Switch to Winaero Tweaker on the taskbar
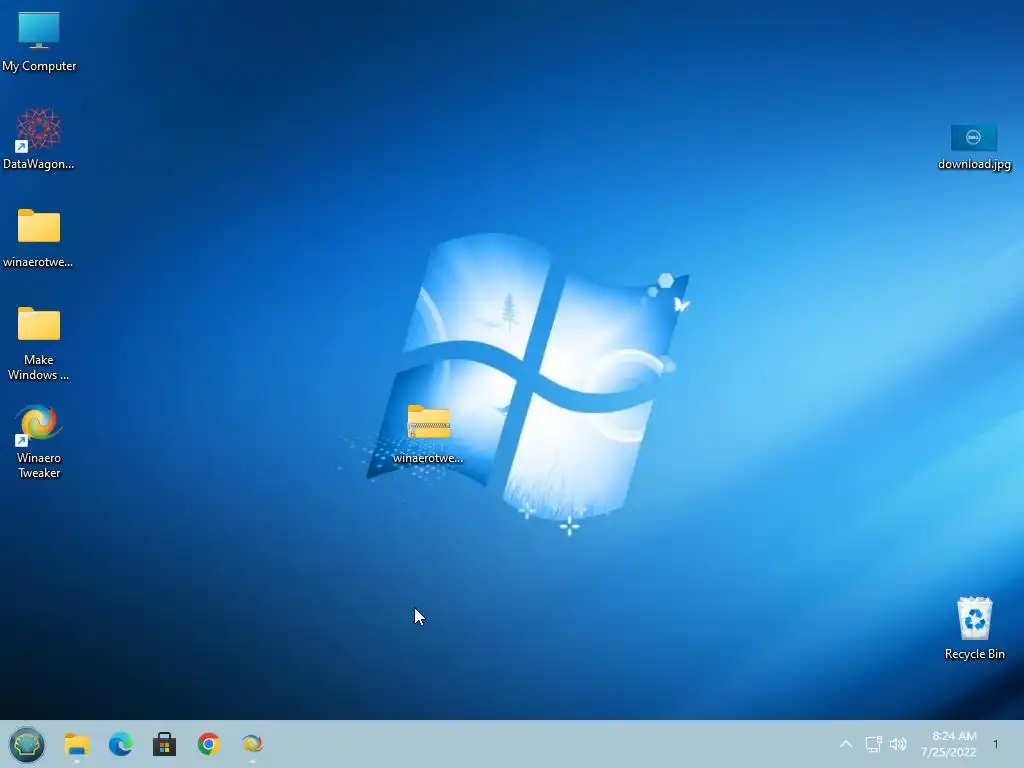The width and height of the screenshot is (1024, 768). (253, 744)
